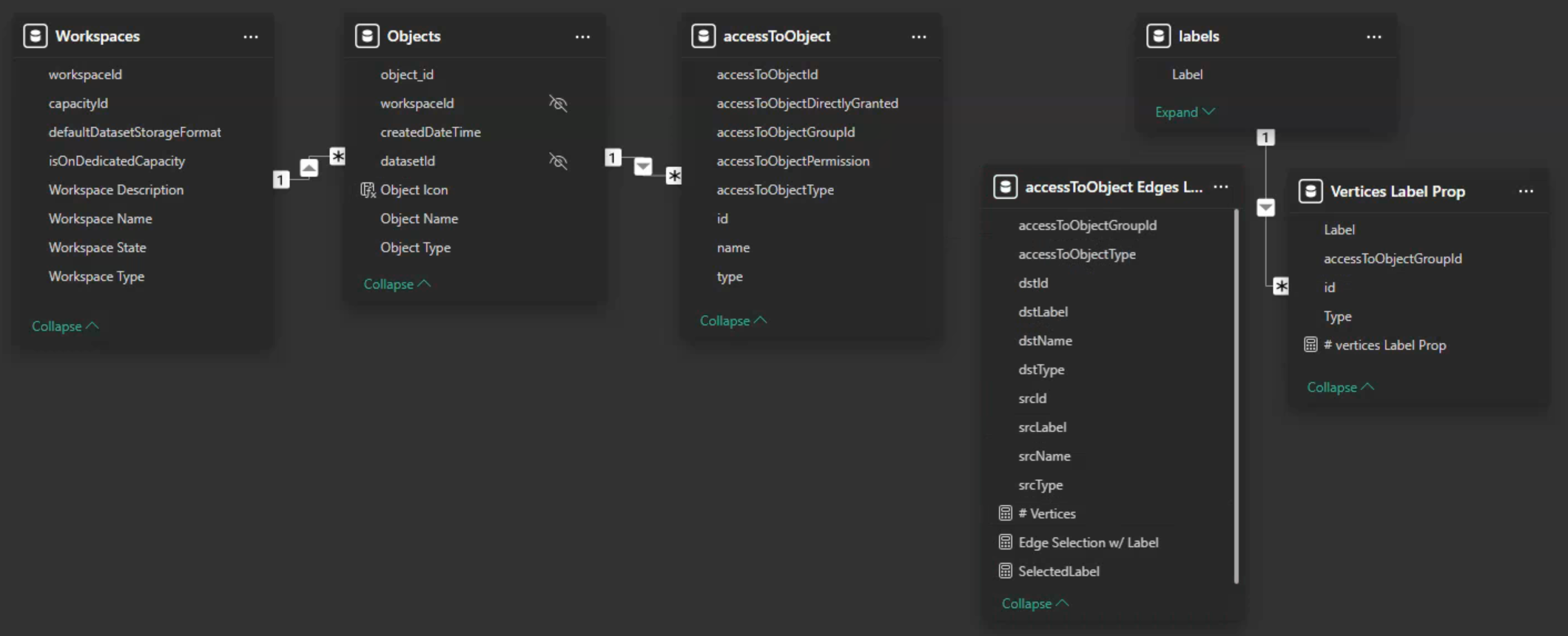Select the Edge Selection w/ Label measure

[1088, 542]
